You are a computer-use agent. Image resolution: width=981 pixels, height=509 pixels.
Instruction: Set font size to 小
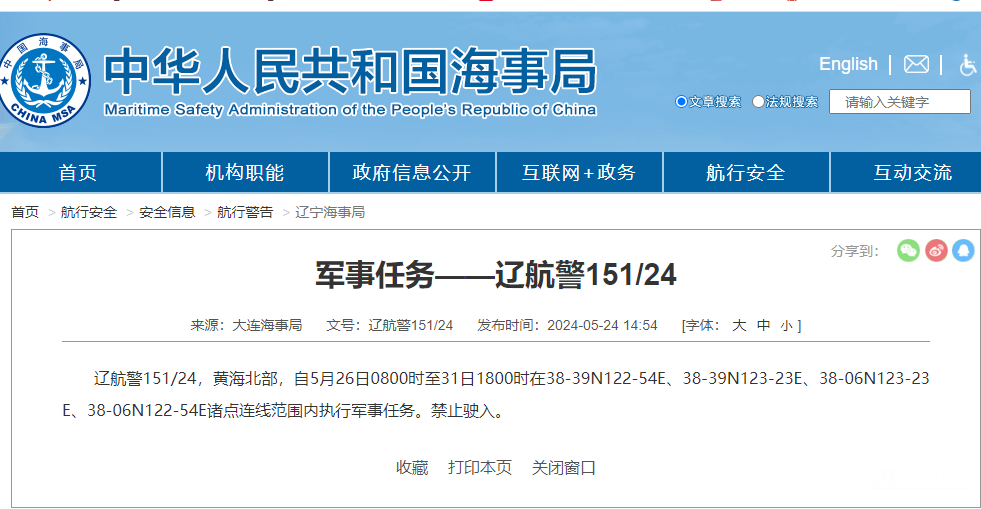coord(786,326)
